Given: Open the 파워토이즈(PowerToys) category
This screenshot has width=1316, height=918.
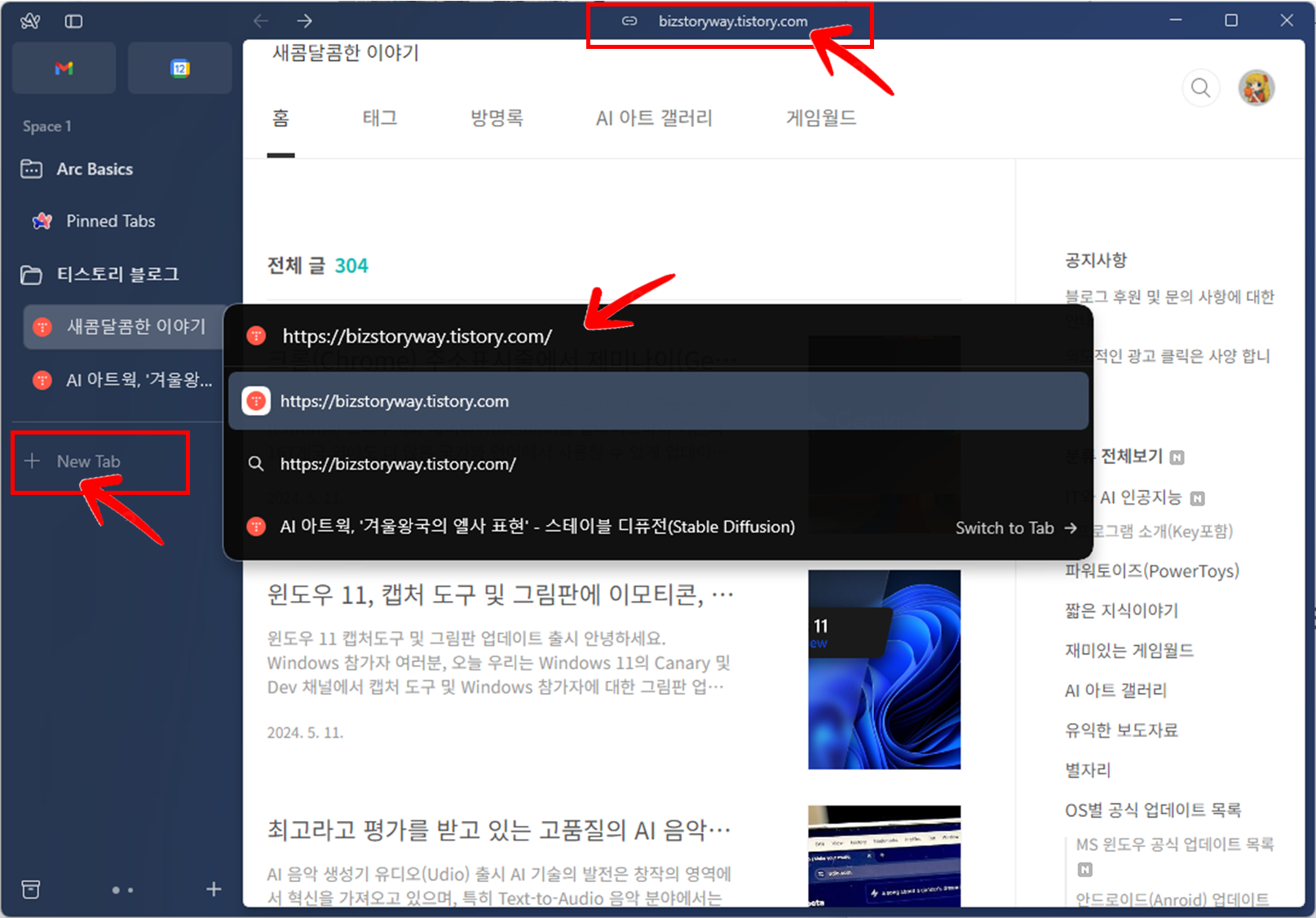Looking at the screenshot, I should [x=1152, y=571].
